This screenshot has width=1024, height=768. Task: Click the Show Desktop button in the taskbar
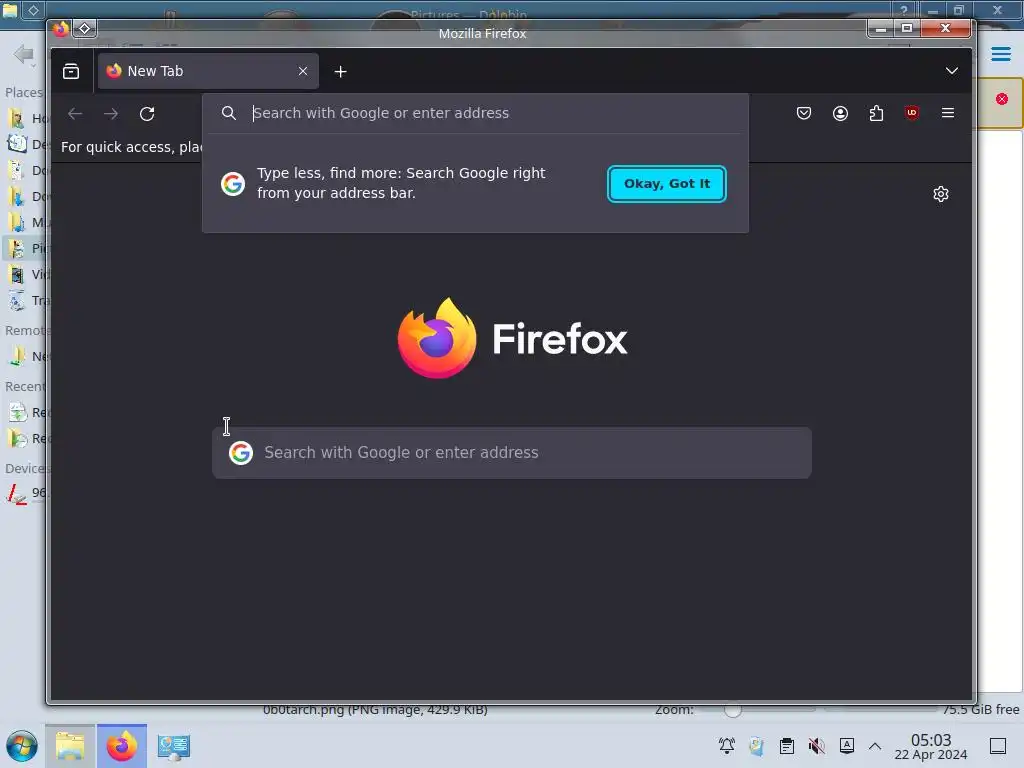point(997,746)
